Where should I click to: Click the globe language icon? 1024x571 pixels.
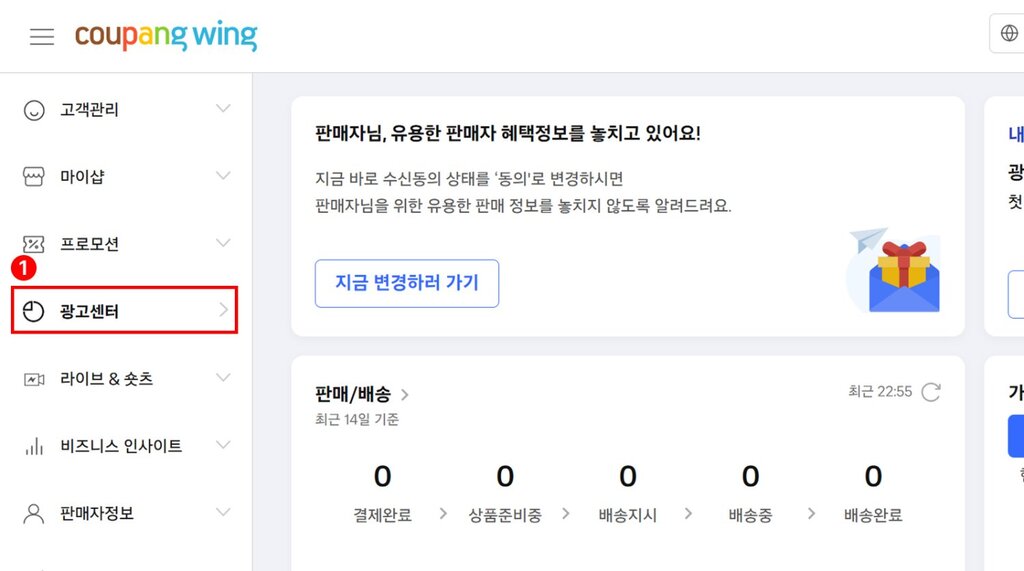pyautogui.click(x=1009, y=33)
